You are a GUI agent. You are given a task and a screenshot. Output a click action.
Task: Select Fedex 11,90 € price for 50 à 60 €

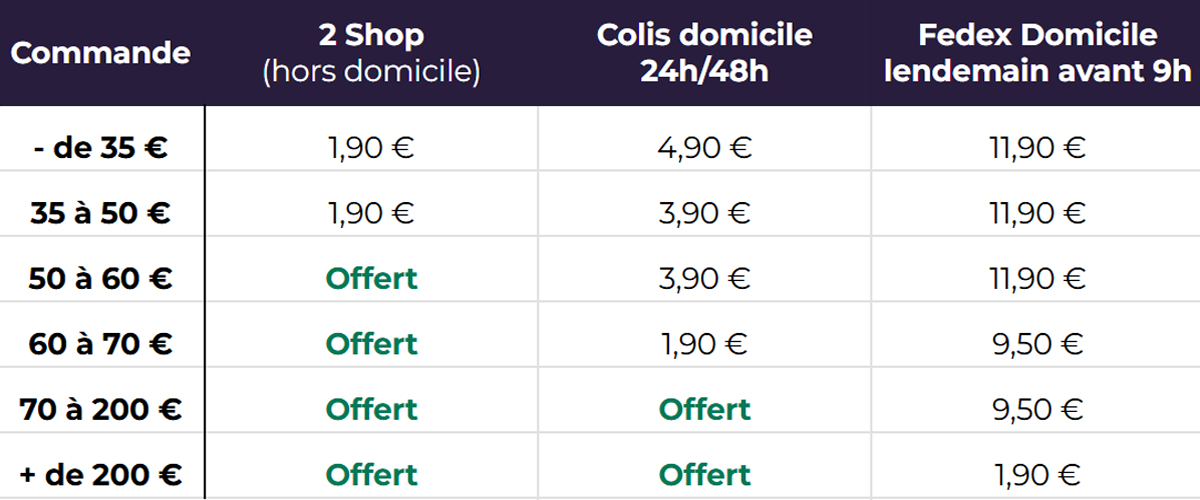tap(1037, 278)
